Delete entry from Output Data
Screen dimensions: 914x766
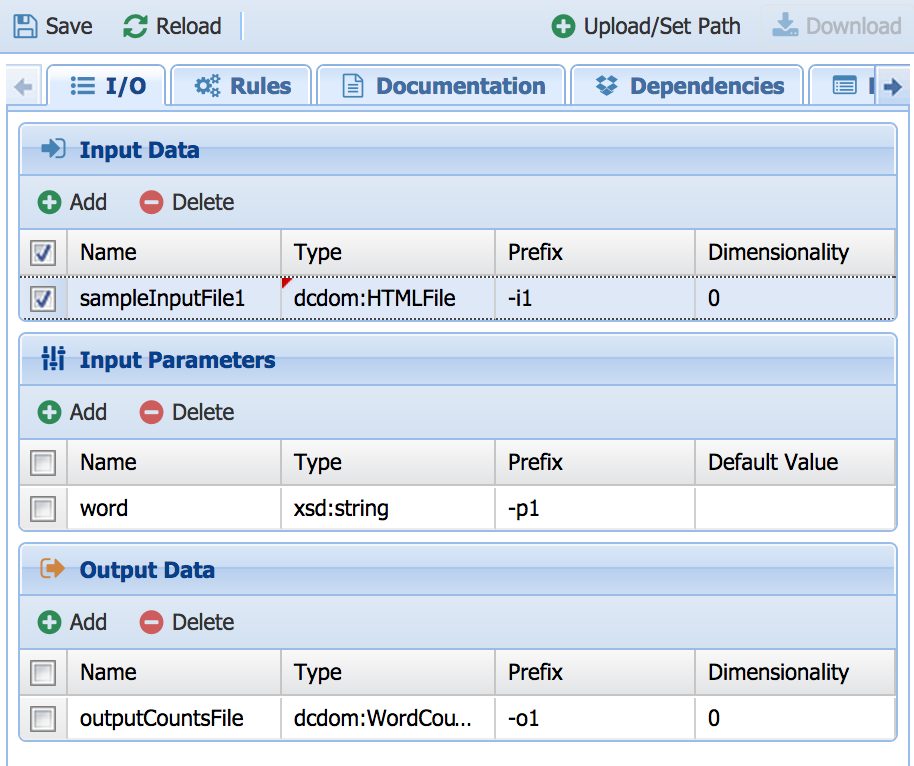pos(187,622)
